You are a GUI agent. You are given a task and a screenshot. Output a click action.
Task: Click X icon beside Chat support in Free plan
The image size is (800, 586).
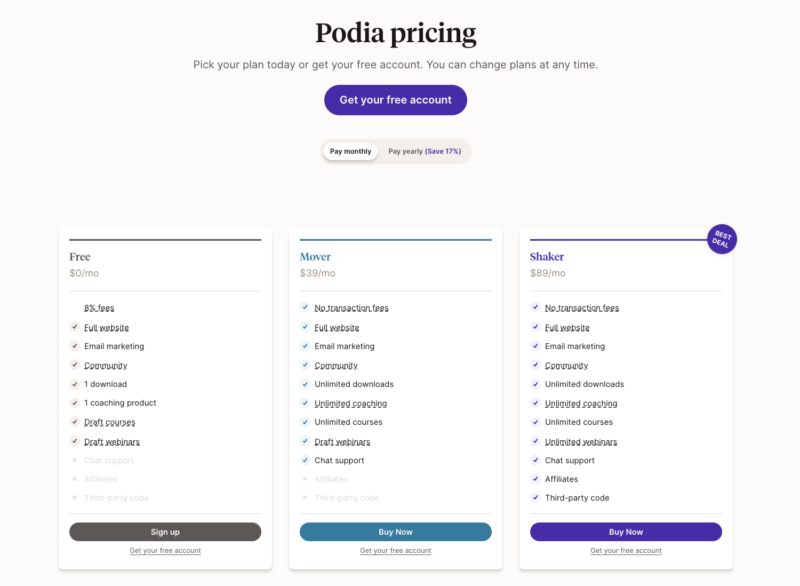(74, 460)
